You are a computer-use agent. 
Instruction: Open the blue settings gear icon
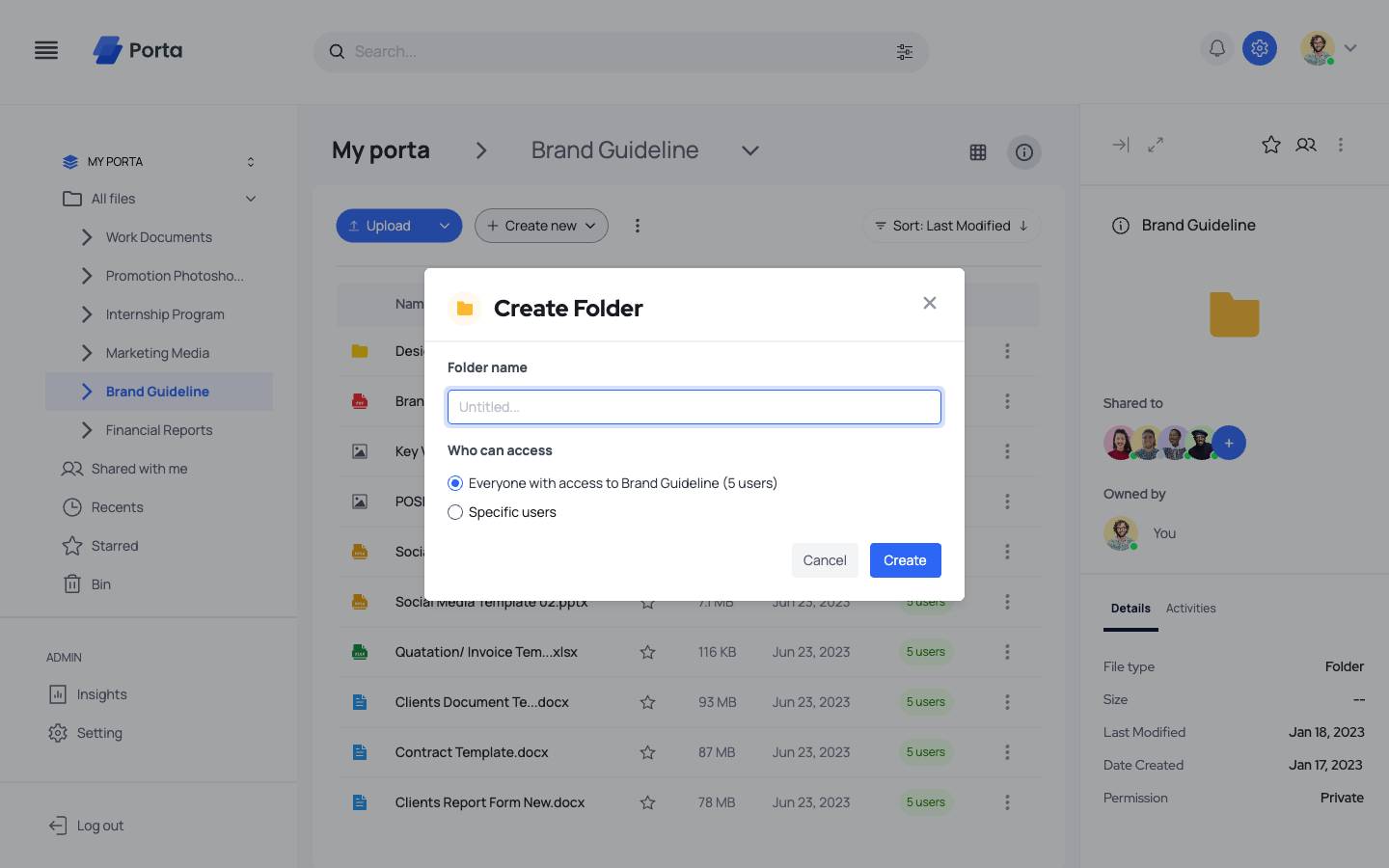pos(1259,48)
